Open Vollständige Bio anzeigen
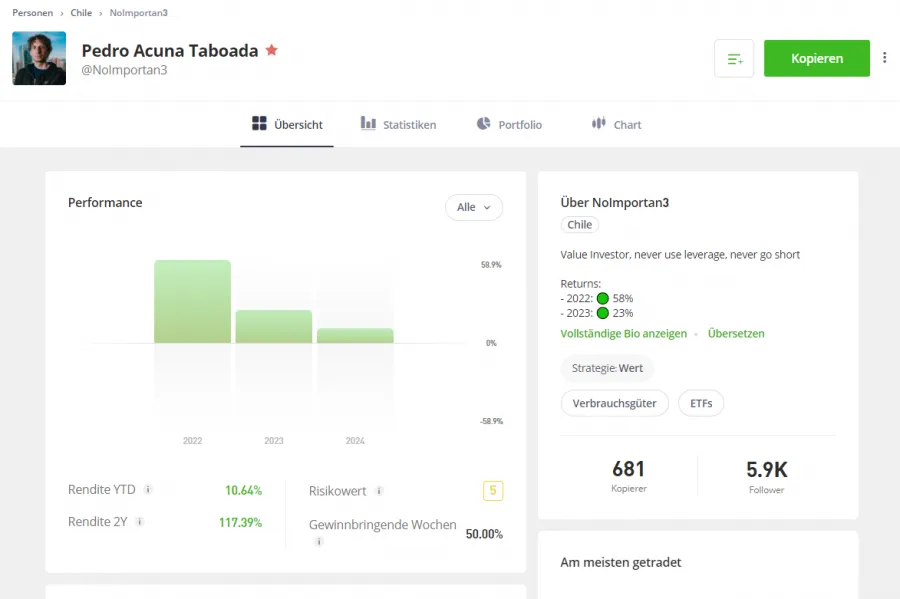 coord(625,333)
